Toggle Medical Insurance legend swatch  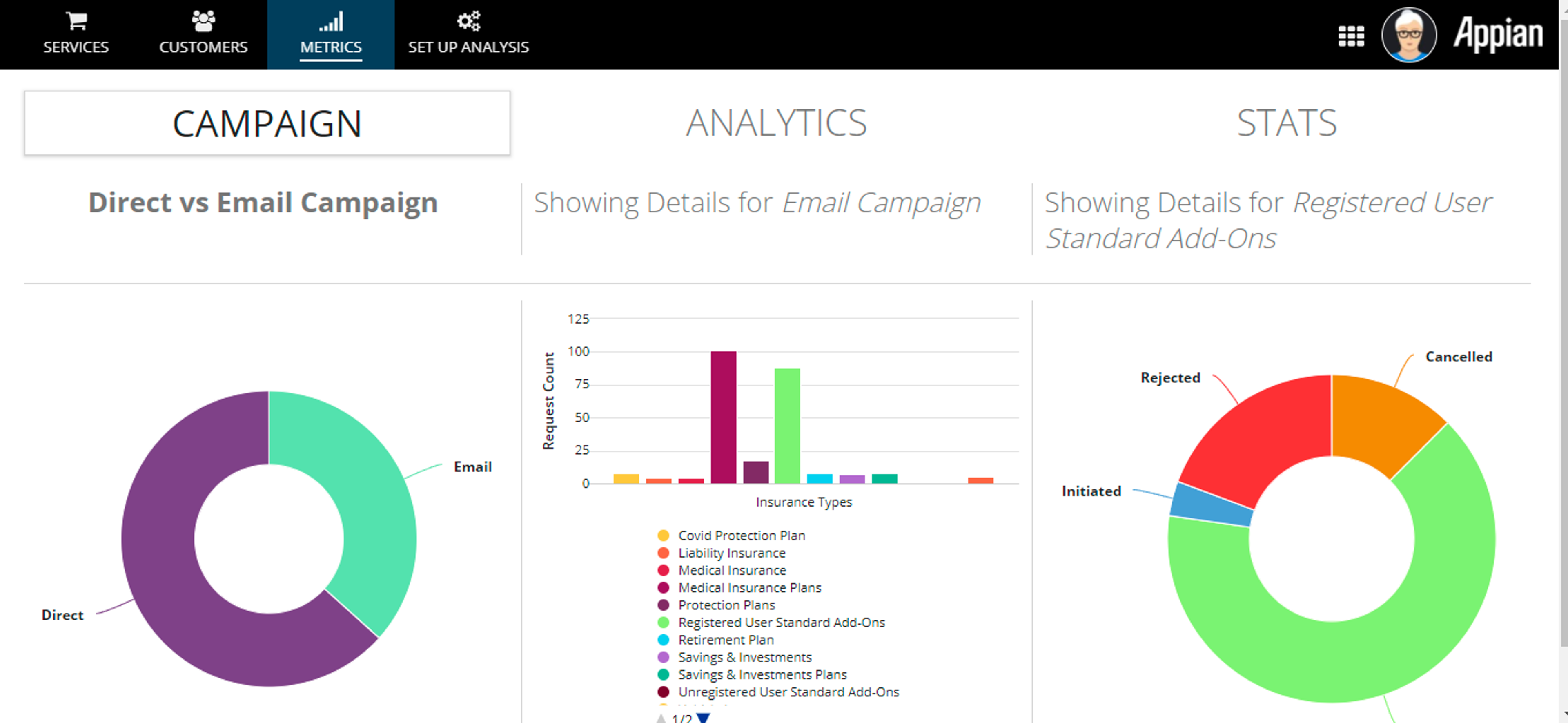[664, 570]
